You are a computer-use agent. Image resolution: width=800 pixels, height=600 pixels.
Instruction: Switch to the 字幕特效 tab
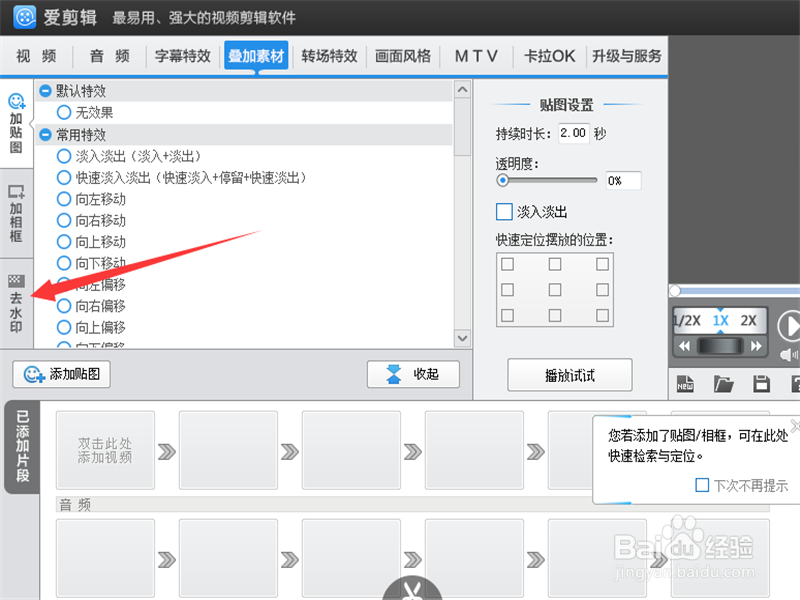[x=183, y=56]
